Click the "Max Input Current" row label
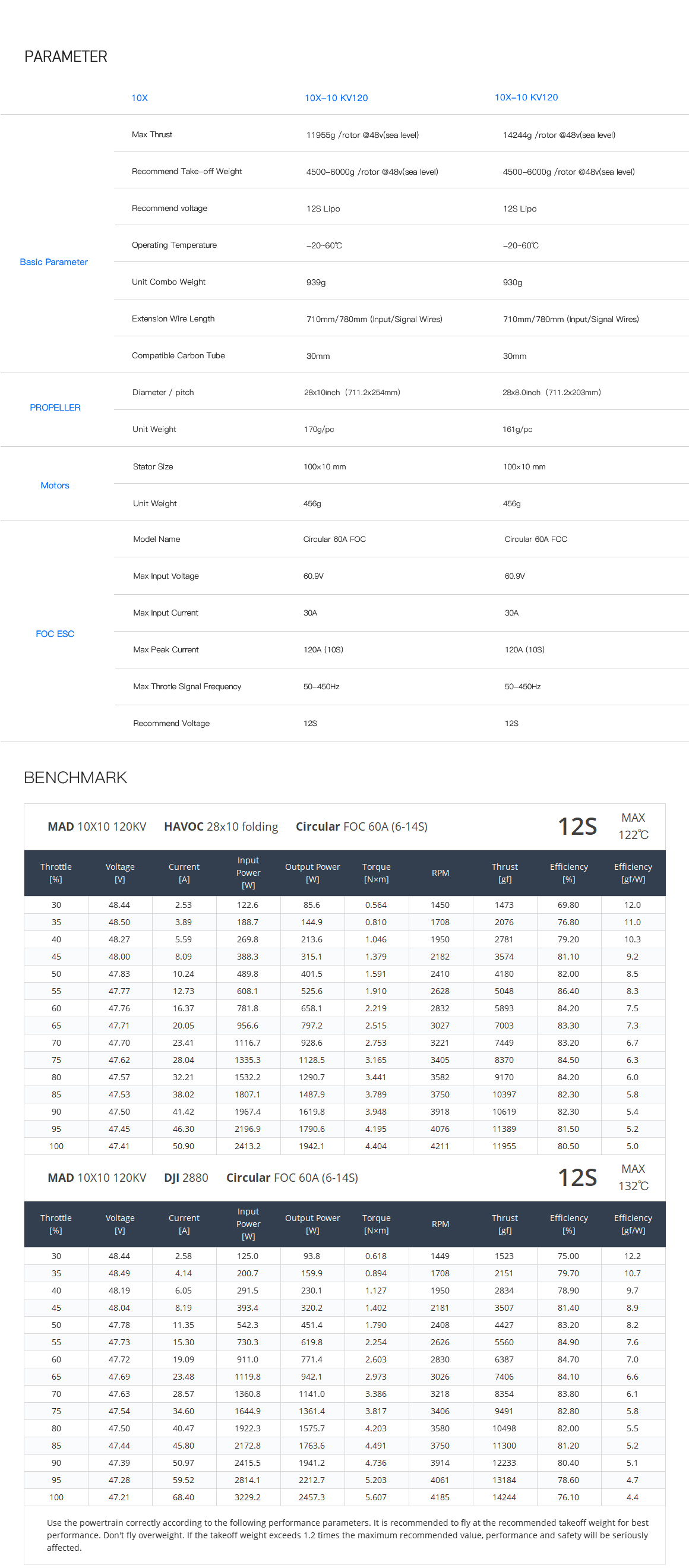Viewport: 689px width, 1568px height. click(x=166, y=613)
